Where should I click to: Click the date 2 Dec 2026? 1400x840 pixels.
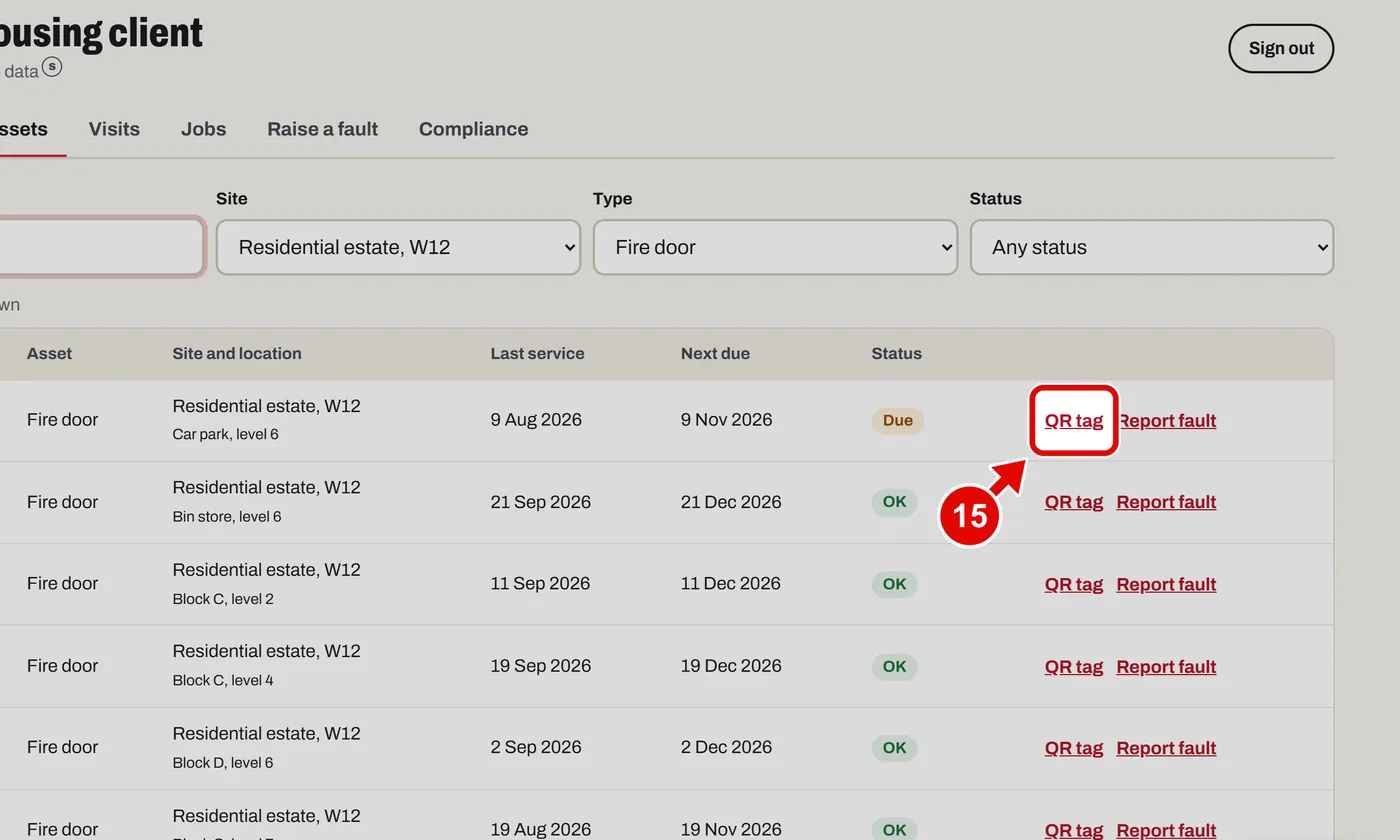coord(727,748)
